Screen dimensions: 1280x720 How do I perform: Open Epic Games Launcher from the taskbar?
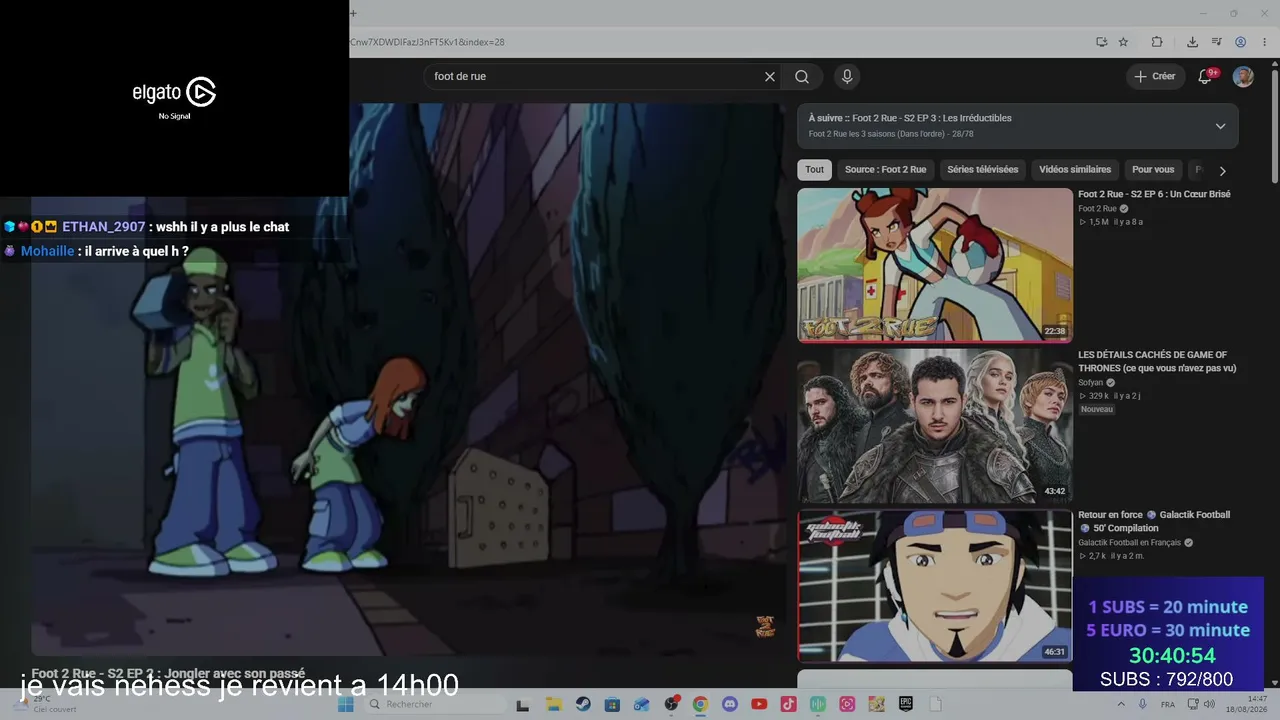[906, 705]
